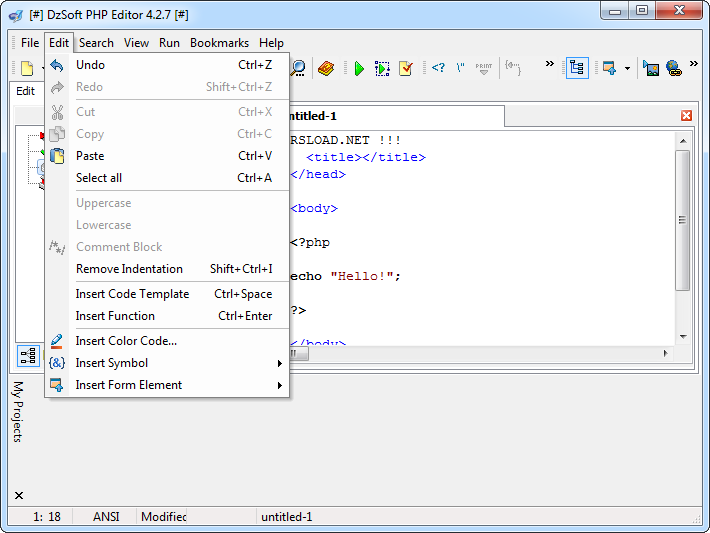Choose Select all in the Edit menu
Image resolution: width=710 pixels, height=533 pixels.
[x=167, y=178]
